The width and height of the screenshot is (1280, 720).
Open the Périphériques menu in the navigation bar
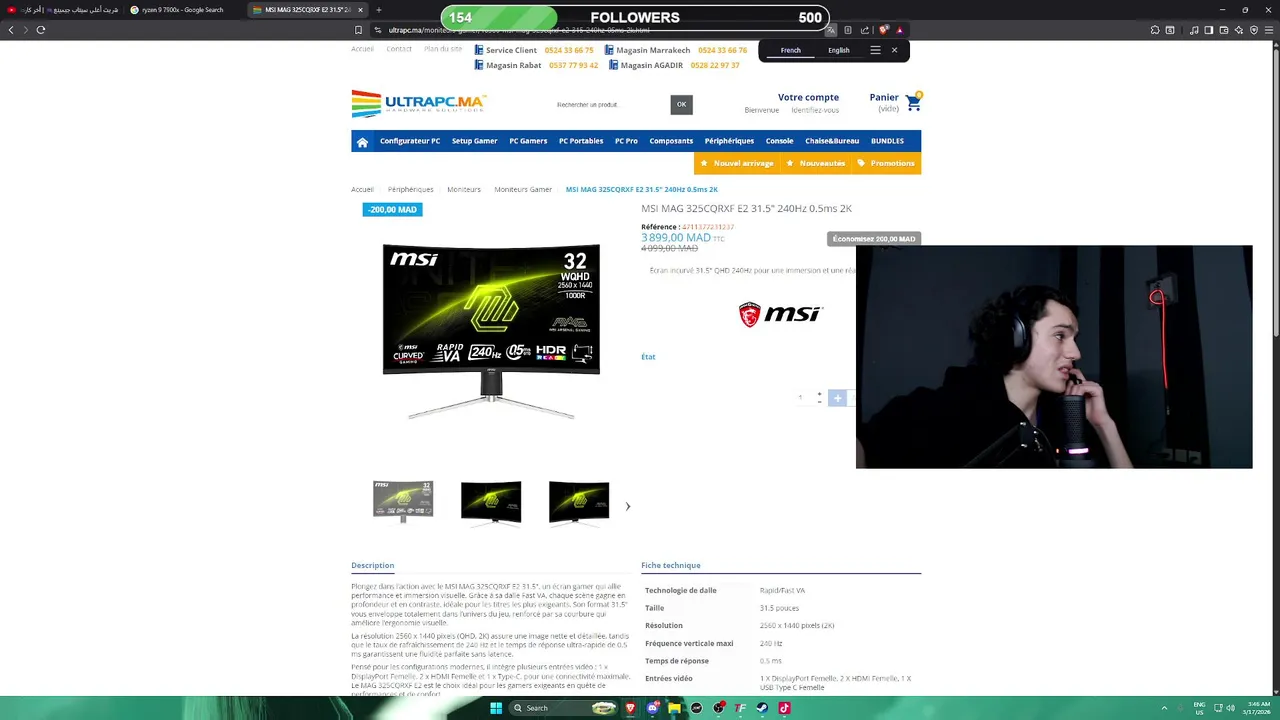click(x=729, y=141)
